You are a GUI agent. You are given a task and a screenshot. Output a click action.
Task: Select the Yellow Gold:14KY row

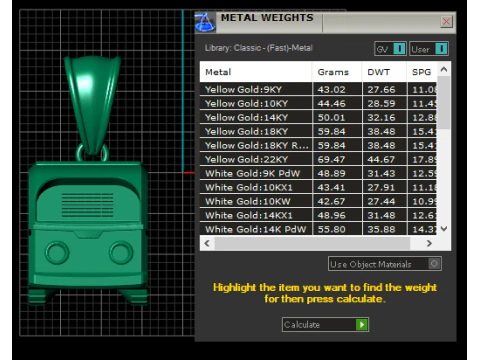[x=318, y=117]
